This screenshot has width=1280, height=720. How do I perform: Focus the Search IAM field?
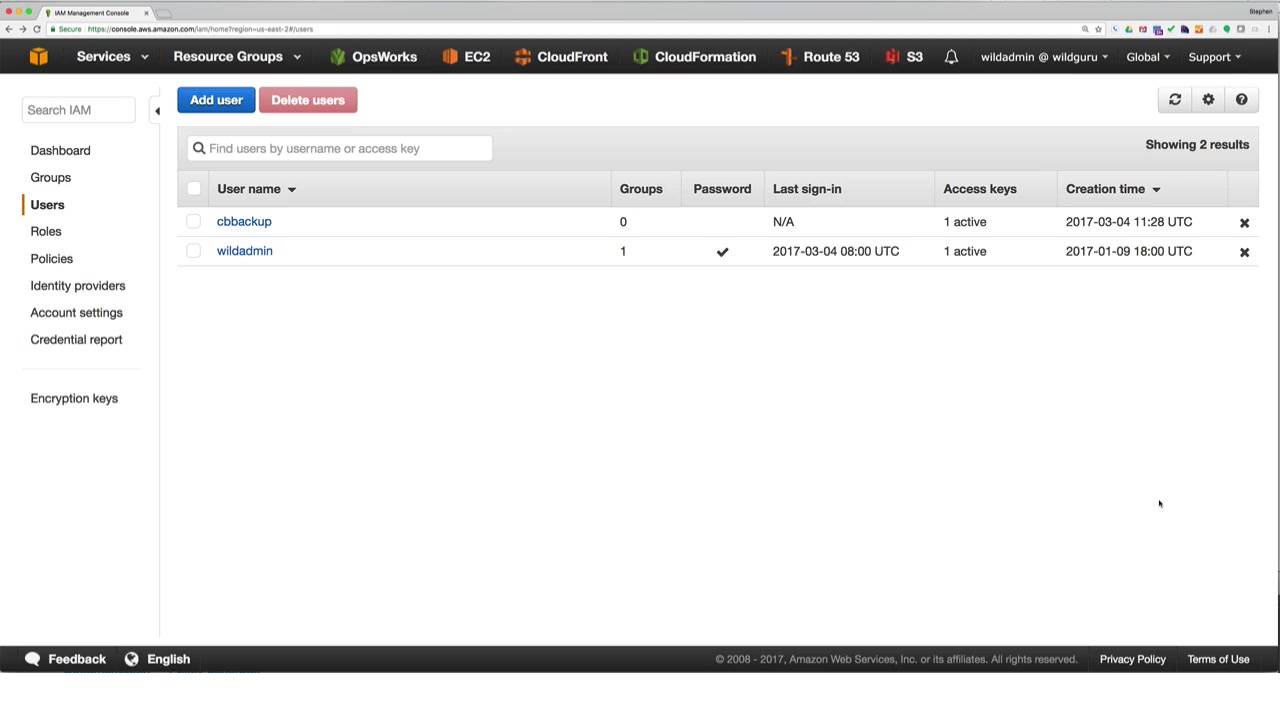(x=78, y=110)
